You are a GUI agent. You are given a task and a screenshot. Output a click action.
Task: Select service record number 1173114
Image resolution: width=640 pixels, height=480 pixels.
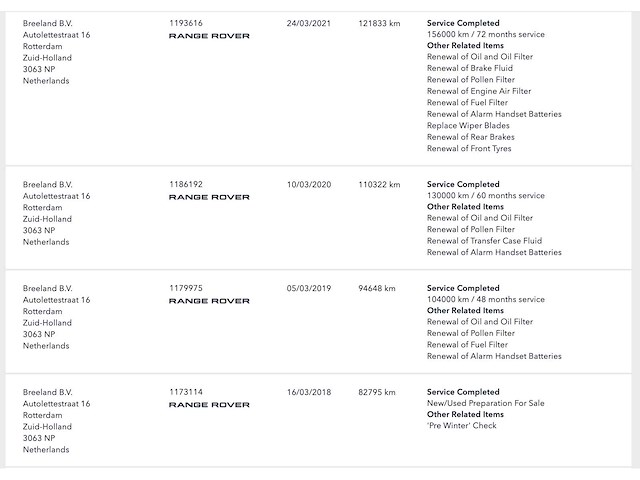(x=186, y=392)
